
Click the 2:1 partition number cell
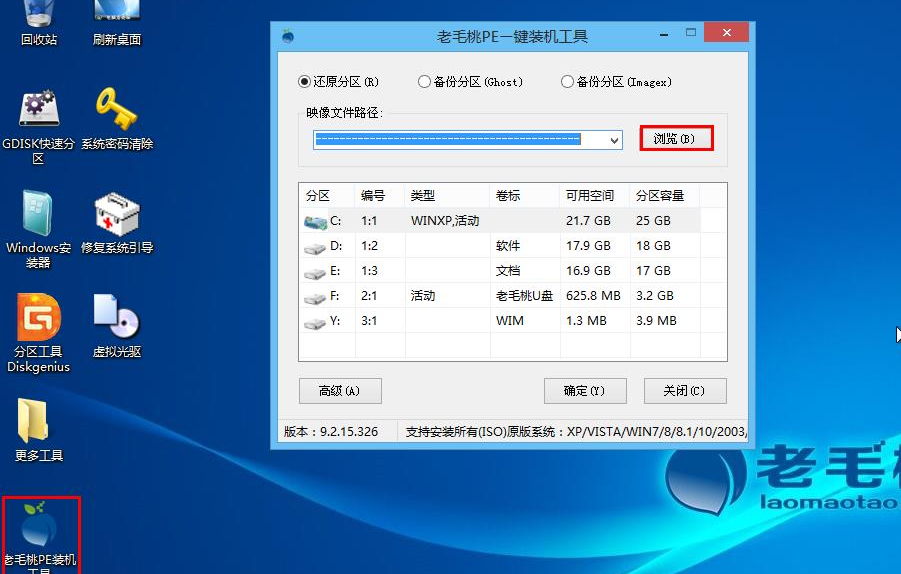pyautogui.click(x=369, y=296)
